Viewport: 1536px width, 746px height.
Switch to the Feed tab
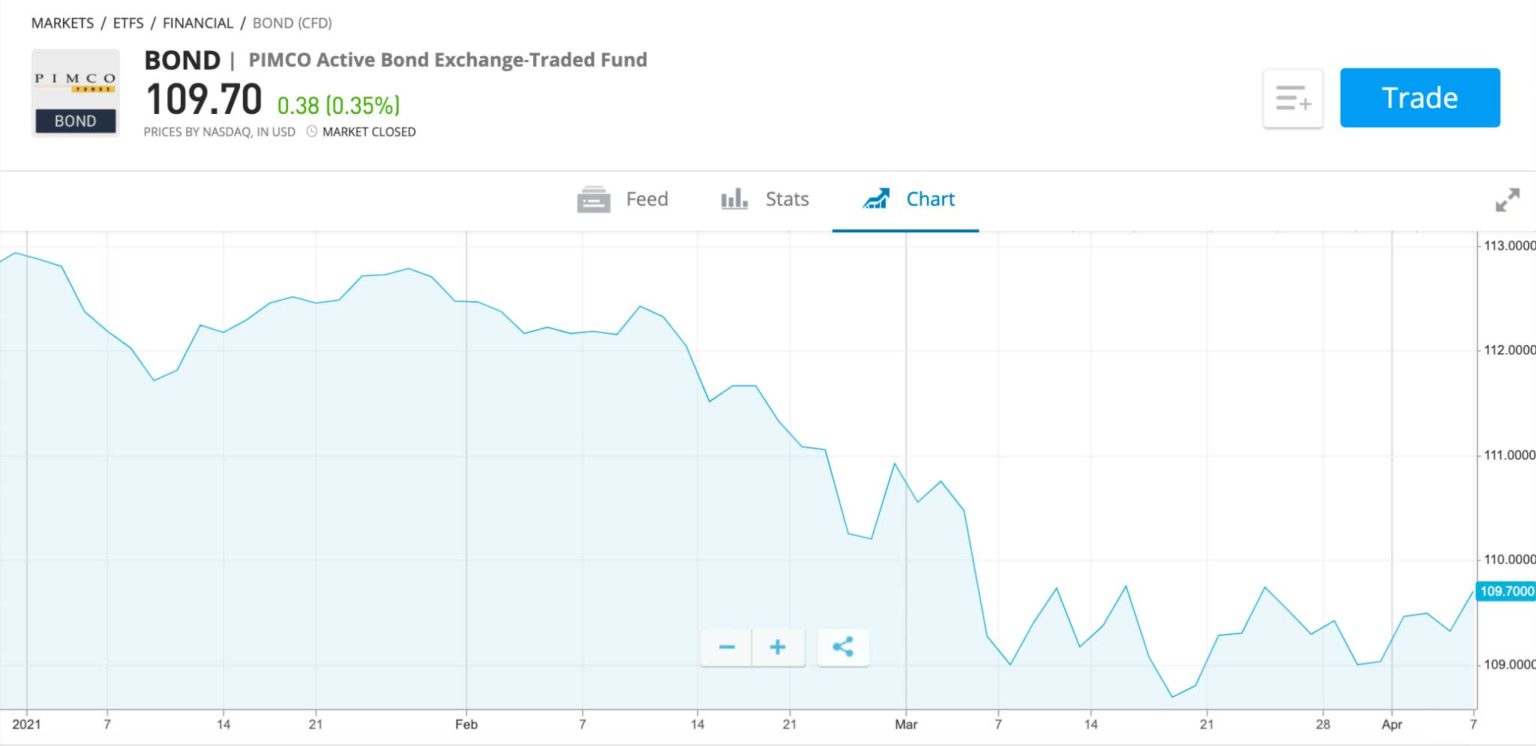pyautogui.click(x=645, y=199)
